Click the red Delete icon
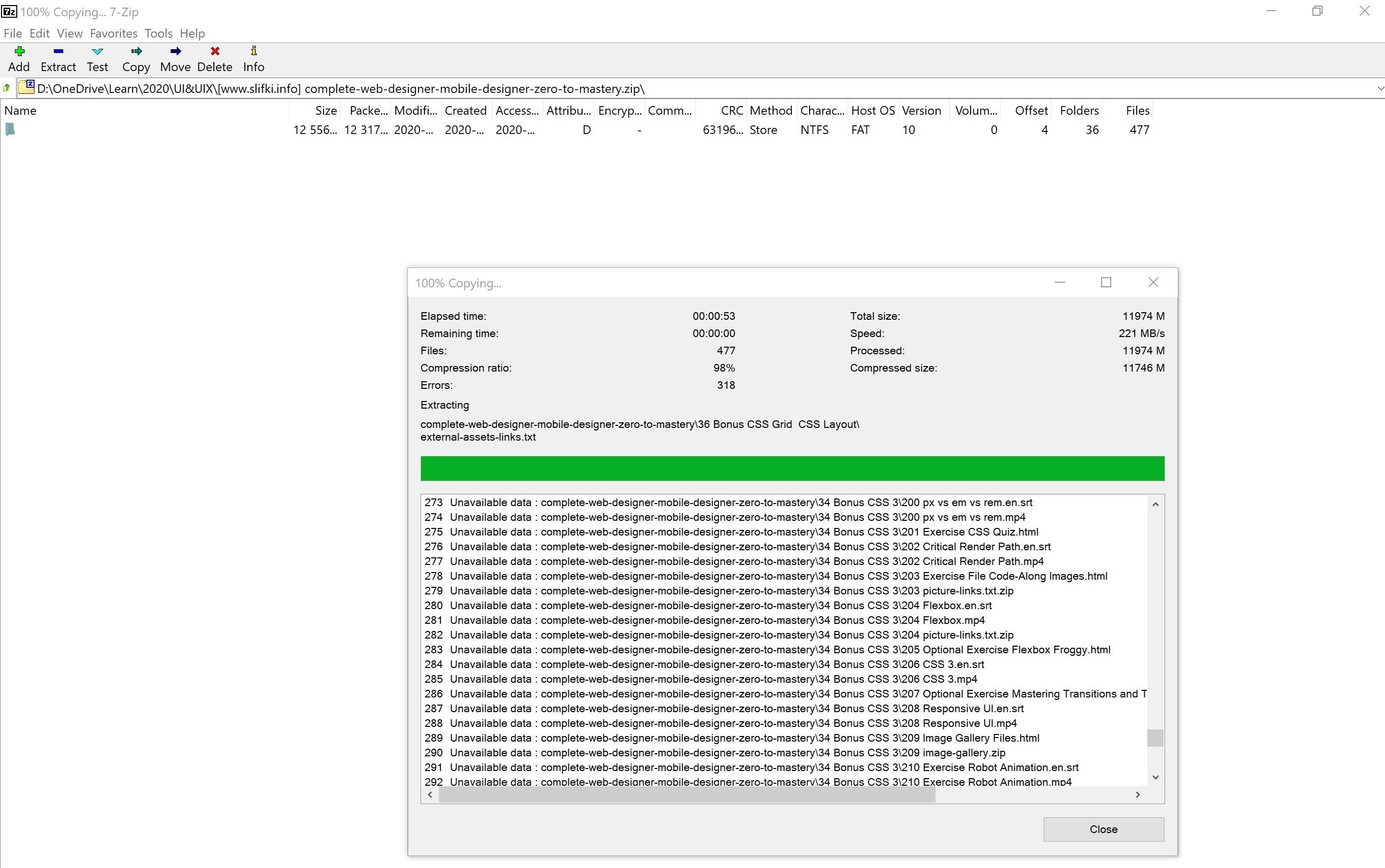 (x=214, y=58)
